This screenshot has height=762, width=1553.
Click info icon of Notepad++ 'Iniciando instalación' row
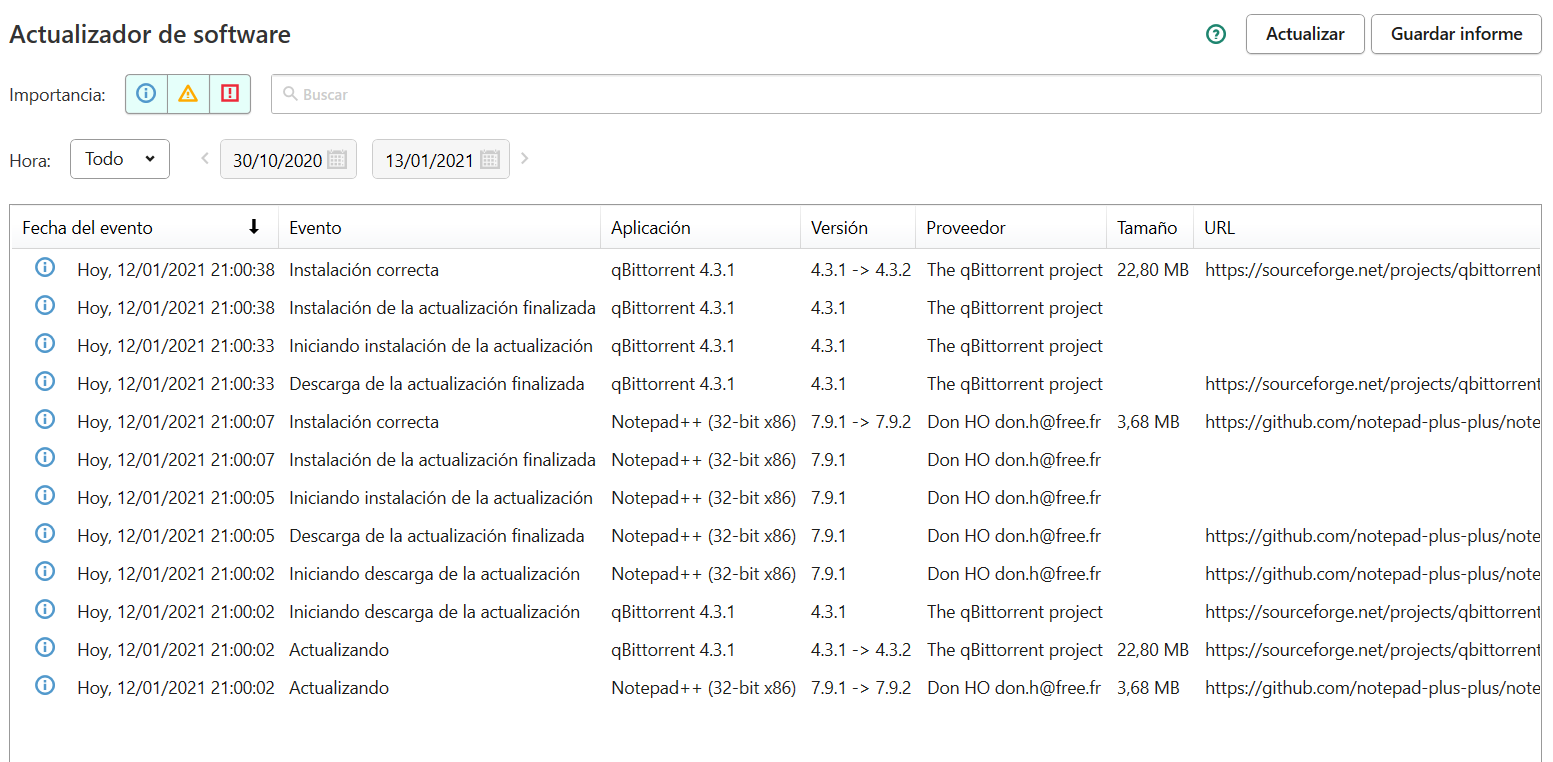pyautogui.click(x=44, y=495)
